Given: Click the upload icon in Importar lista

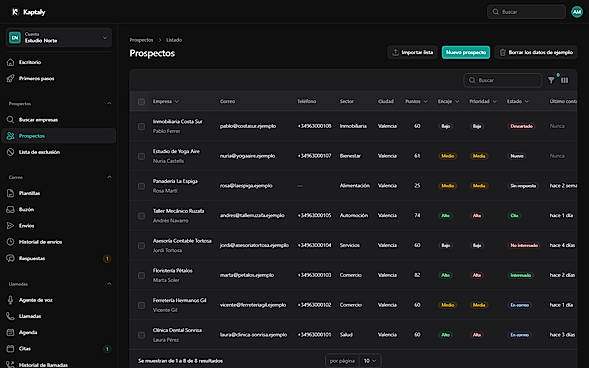Looking at the screenshot, I should (x=395, y=53).
